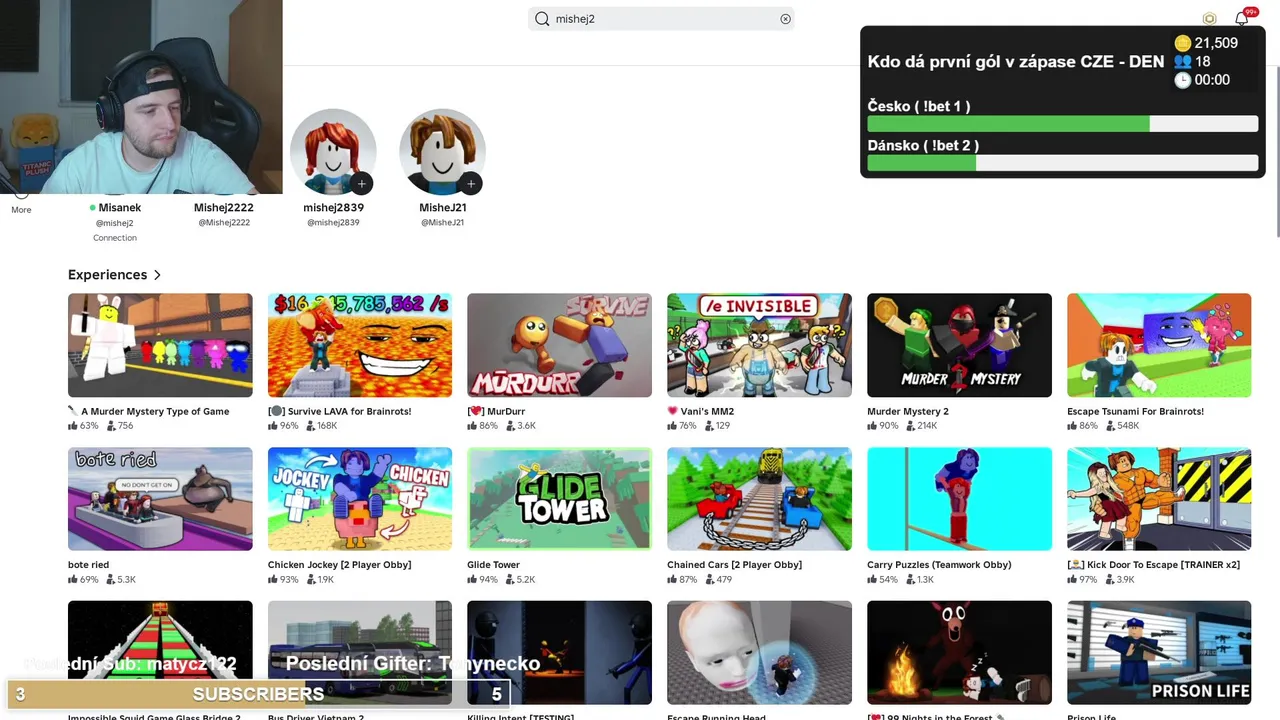Click Escape Tsunami For Brainrots title text
Image resolution: width=1280 pixels, height=720 pixels.
click(1135, 411)
